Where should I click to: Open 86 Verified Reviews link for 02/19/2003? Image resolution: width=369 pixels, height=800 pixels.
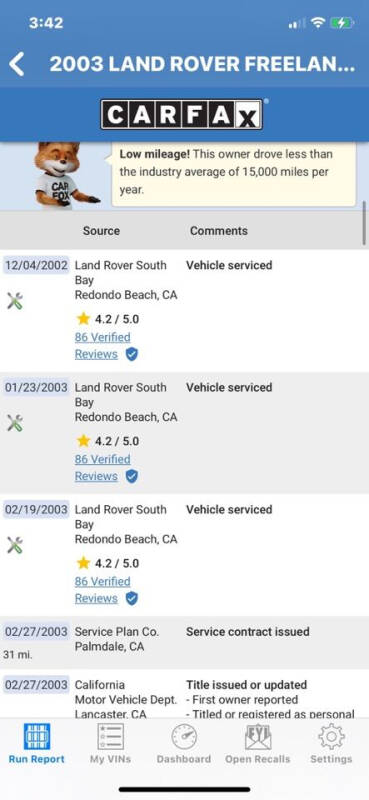click(103, 590)
